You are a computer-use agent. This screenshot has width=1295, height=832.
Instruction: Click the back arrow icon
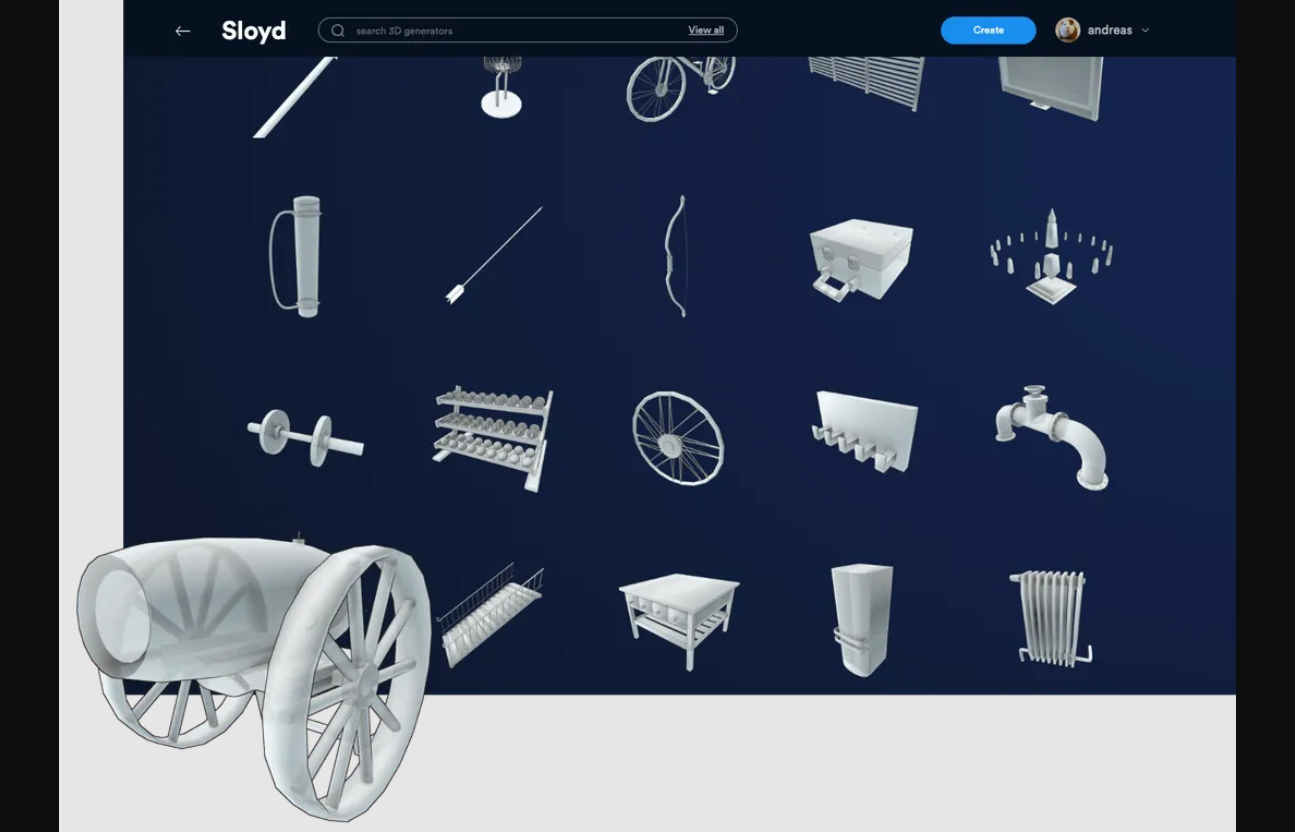click(182, 31)
